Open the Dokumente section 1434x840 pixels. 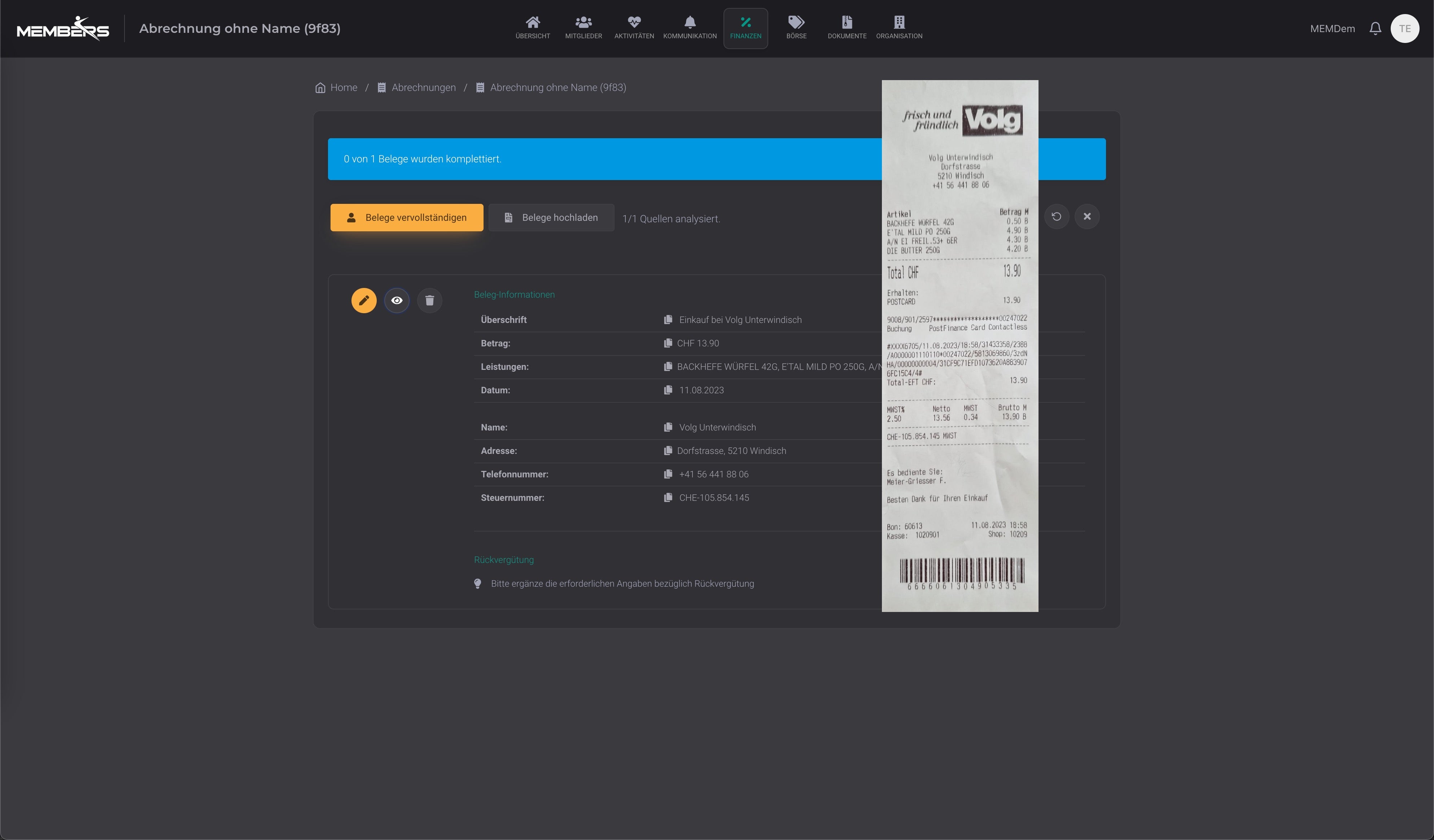click(x=846, y=28)
